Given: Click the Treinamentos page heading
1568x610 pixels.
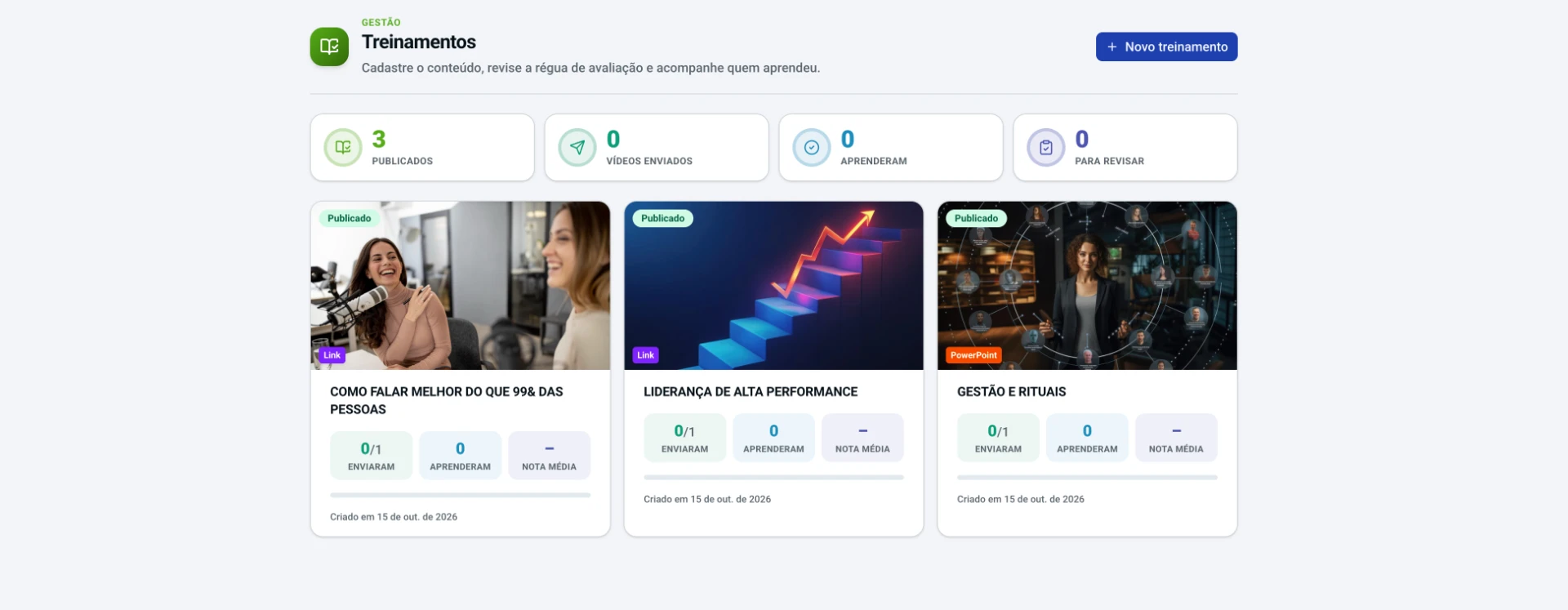Looking at the screenshot, I should (x=419, y=42).
